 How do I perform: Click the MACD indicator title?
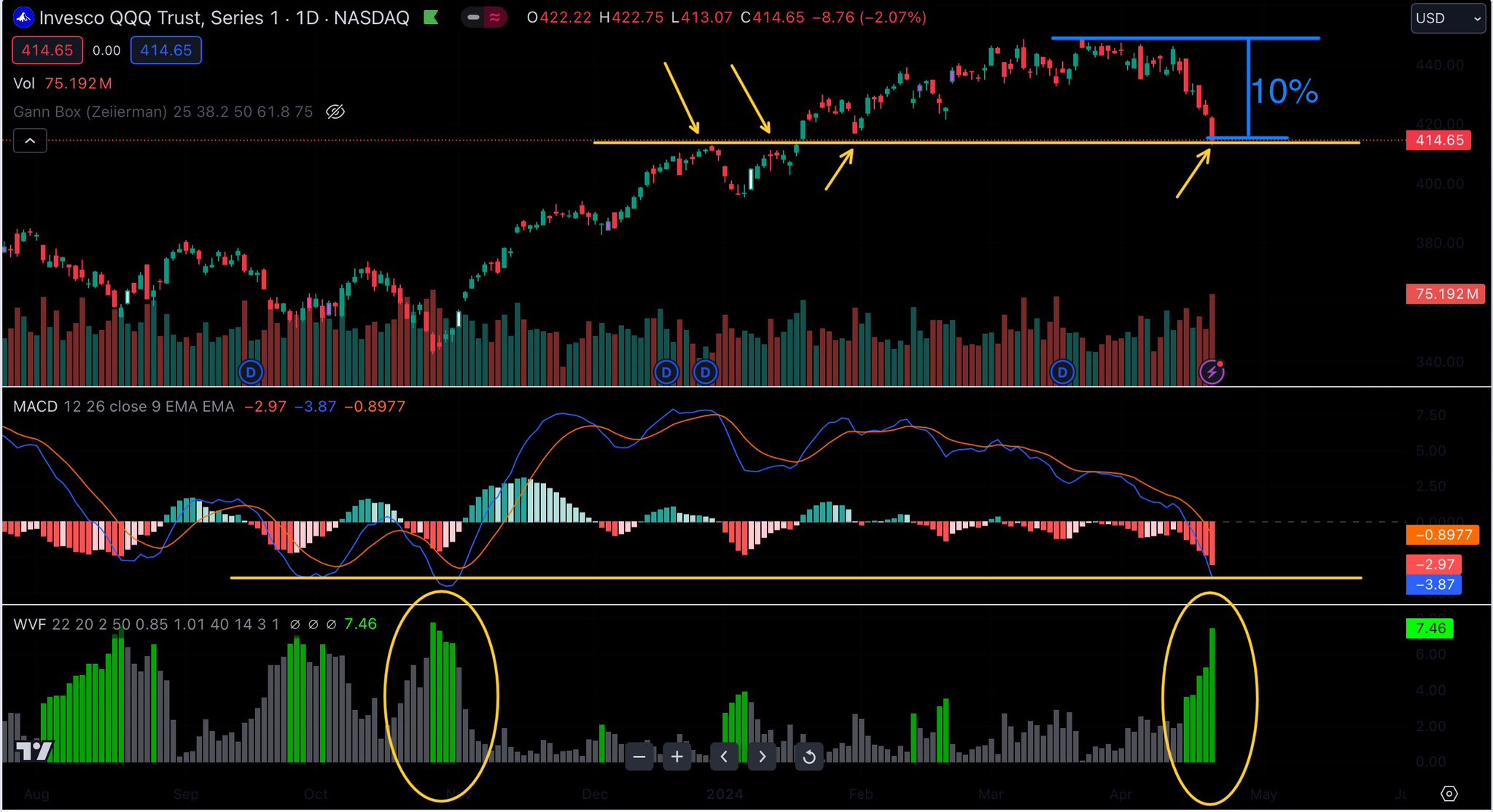pyautogui.click(x=35, y=407)
